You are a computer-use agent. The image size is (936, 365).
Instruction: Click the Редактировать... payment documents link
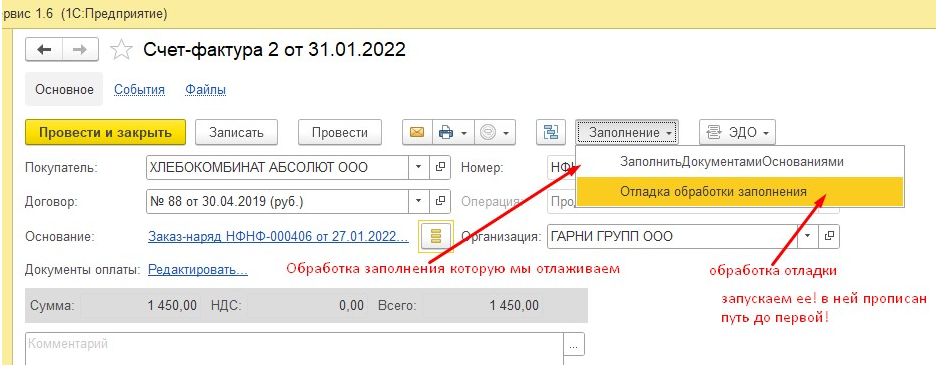pyautogui.click(x=198, y=270)
